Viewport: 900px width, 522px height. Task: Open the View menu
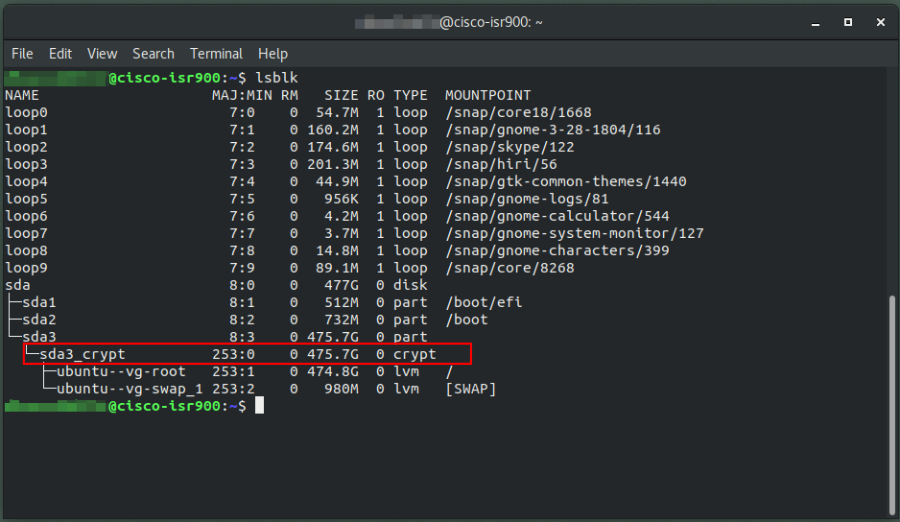tap(102, 53)
